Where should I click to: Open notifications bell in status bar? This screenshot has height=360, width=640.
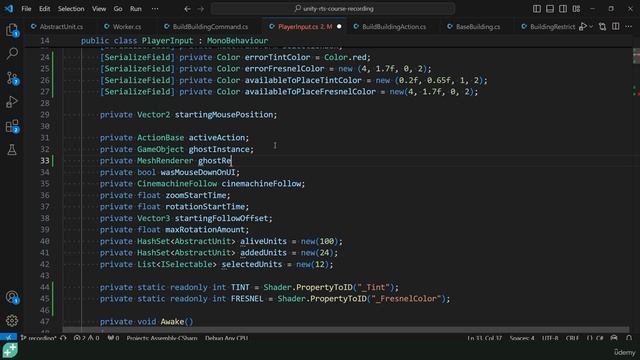[629, 338]
